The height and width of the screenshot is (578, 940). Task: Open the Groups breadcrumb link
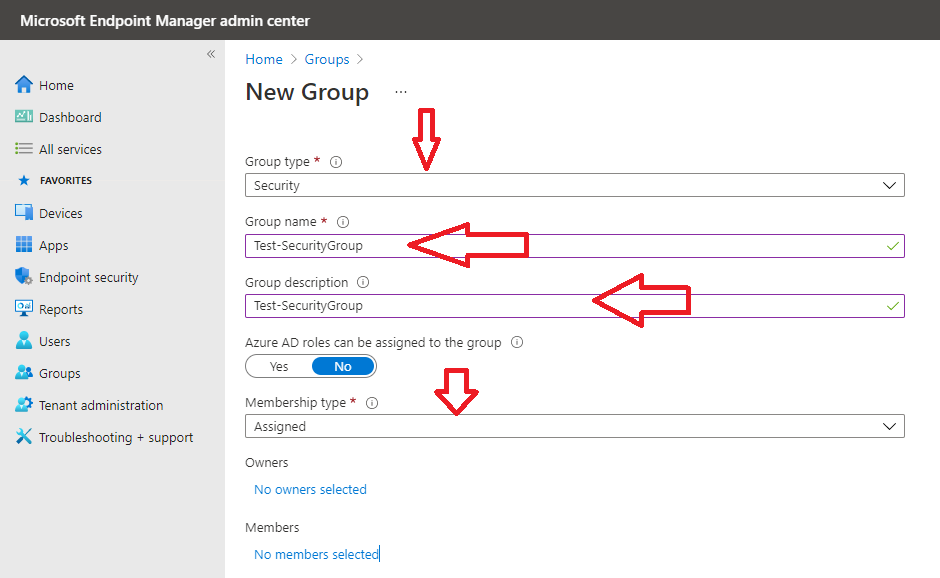click(327, 59)
